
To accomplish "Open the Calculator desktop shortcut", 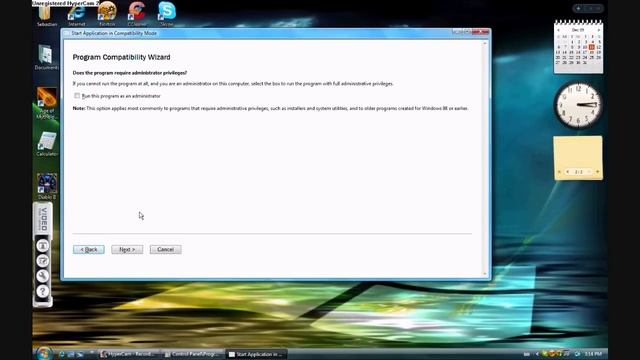I will [47, 144].
